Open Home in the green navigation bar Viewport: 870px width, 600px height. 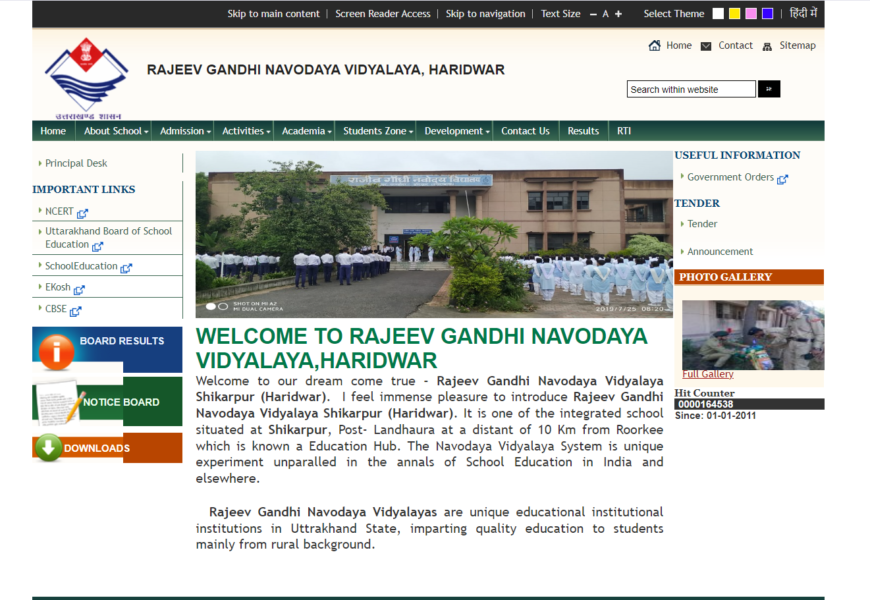pyautogui.click(x=53, y=131)
